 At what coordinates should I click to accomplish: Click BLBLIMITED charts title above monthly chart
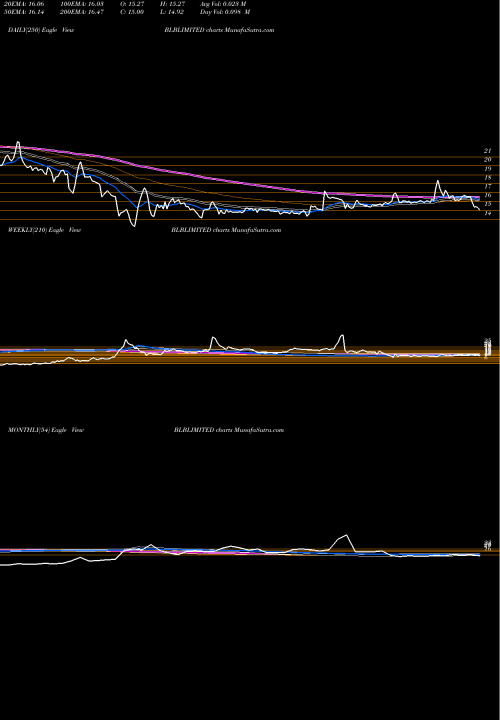(229, 430)
